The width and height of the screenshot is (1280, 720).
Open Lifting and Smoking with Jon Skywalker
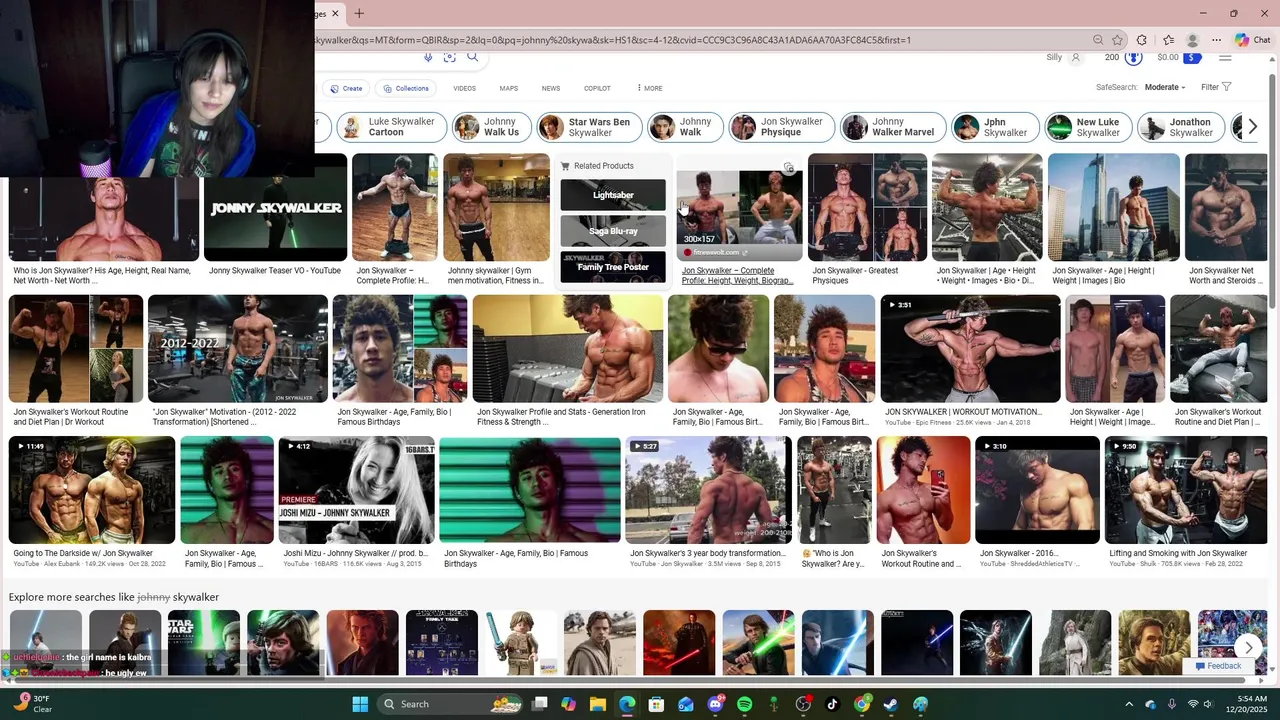coord(1186,490)
